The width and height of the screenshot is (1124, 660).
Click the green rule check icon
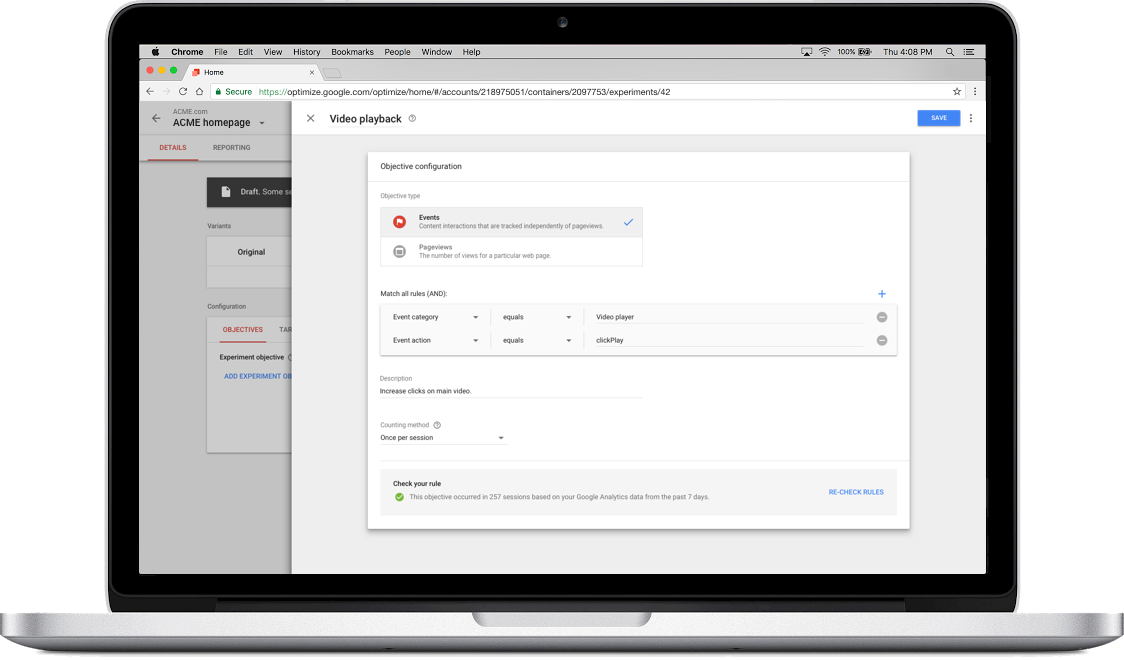point(399,497)
